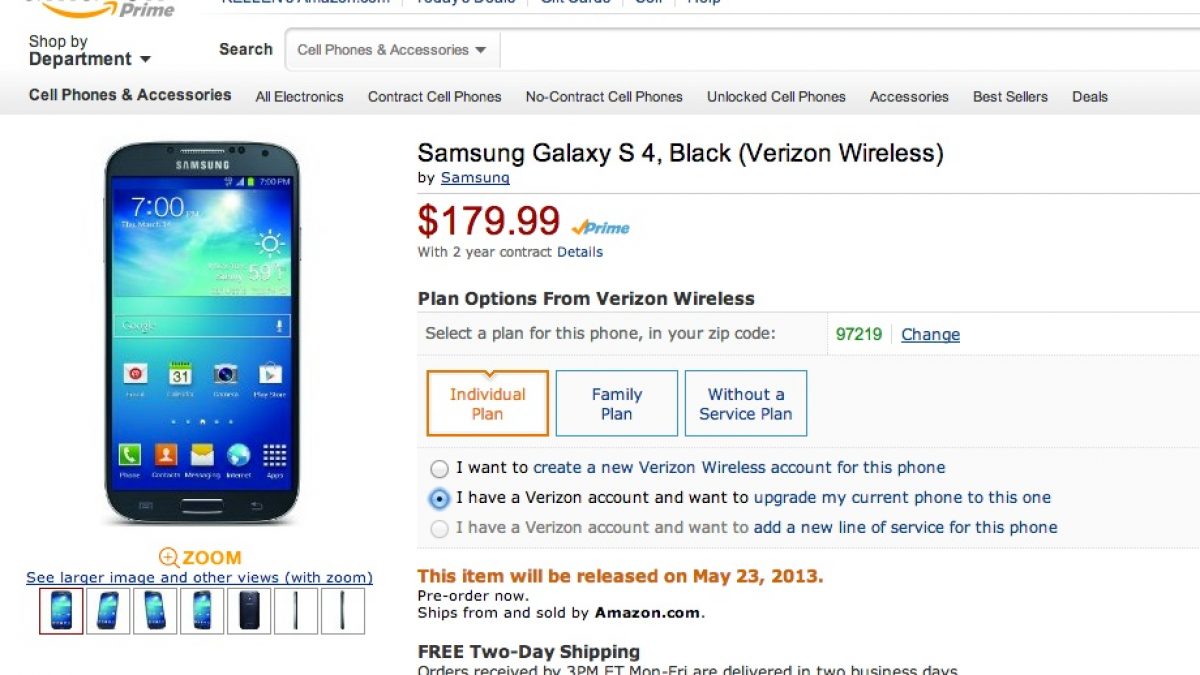Click the Prime logo beside the price
This screenshot has width=1200, height=675.
(x=601, y=228)
